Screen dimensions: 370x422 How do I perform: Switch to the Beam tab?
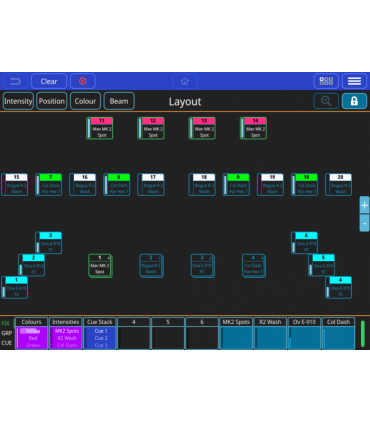(119, 101)
